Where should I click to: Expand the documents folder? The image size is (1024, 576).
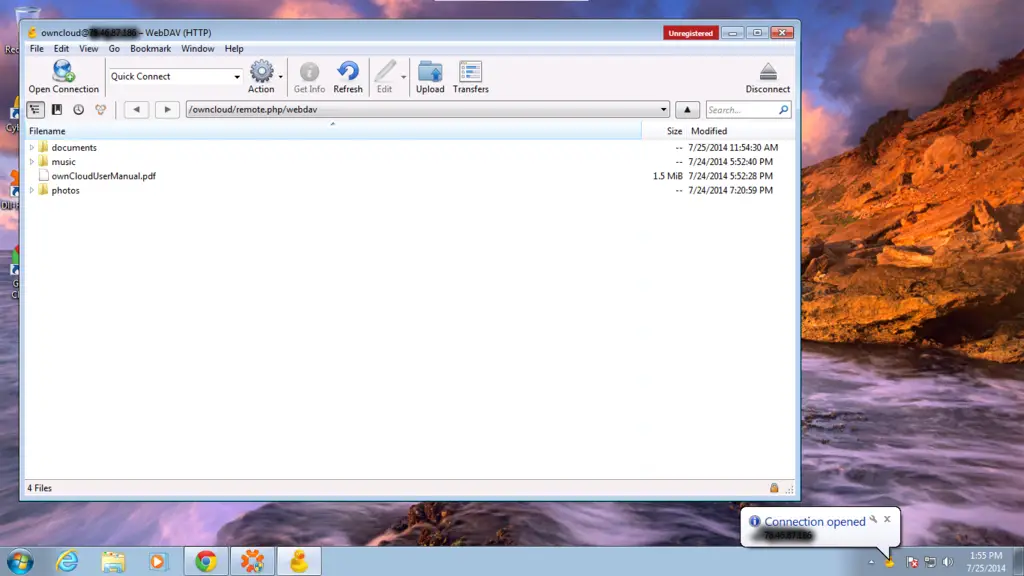click(x=31, y=148)
